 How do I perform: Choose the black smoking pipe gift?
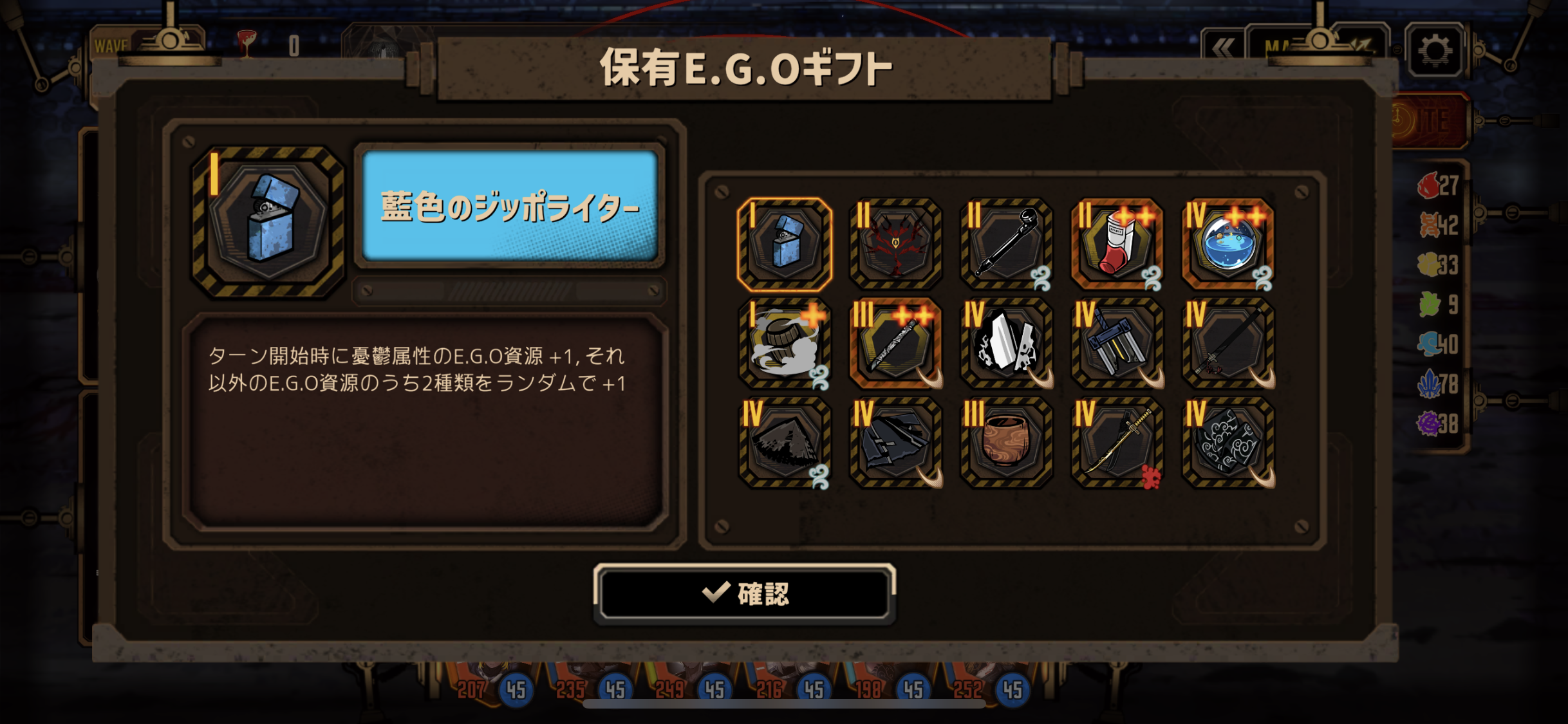1006,245
